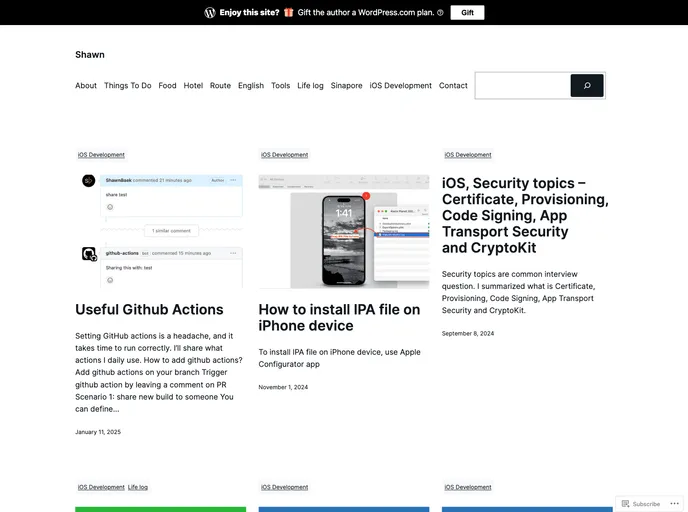
Task: Click 'Enjoy this site?' banner text
Action: [x=249, y=13]
